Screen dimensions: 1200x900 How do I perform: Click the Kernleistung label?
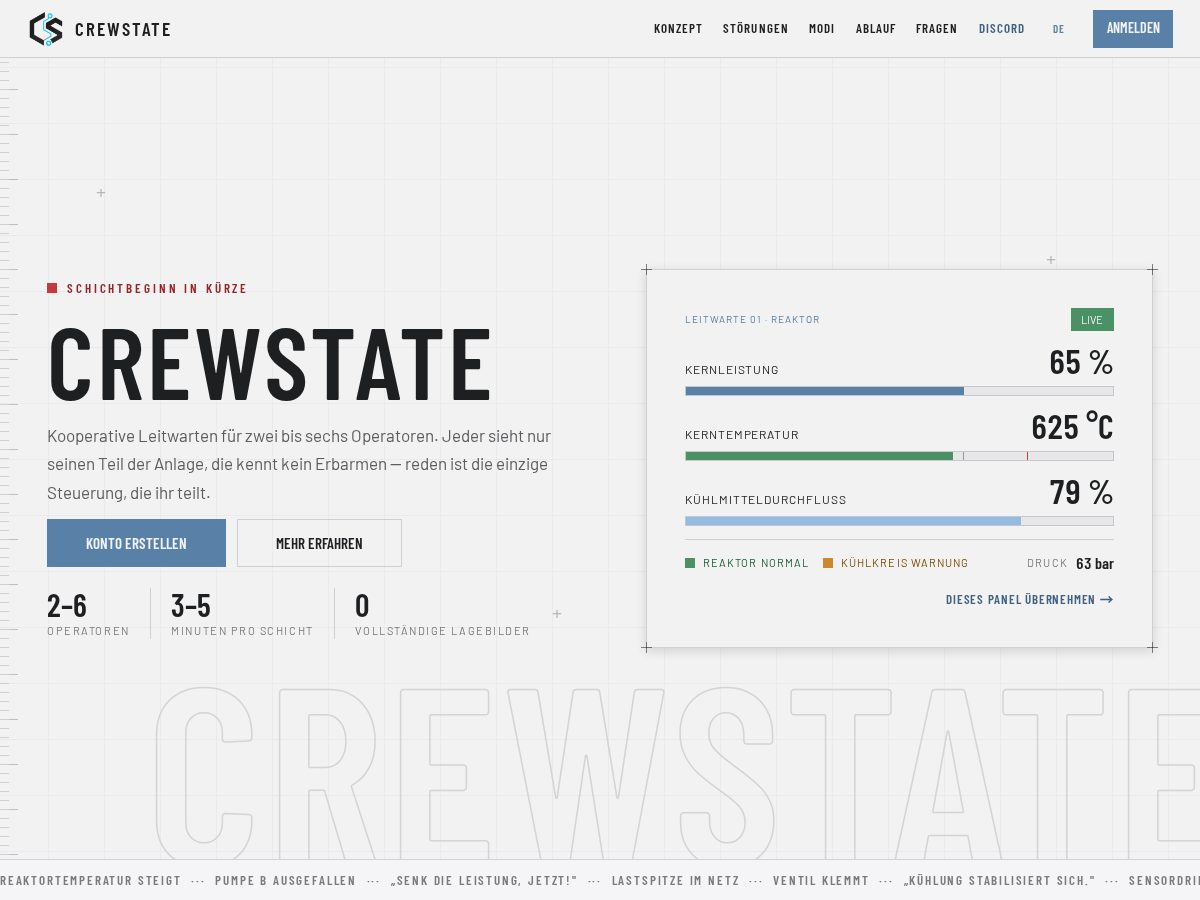732,370
